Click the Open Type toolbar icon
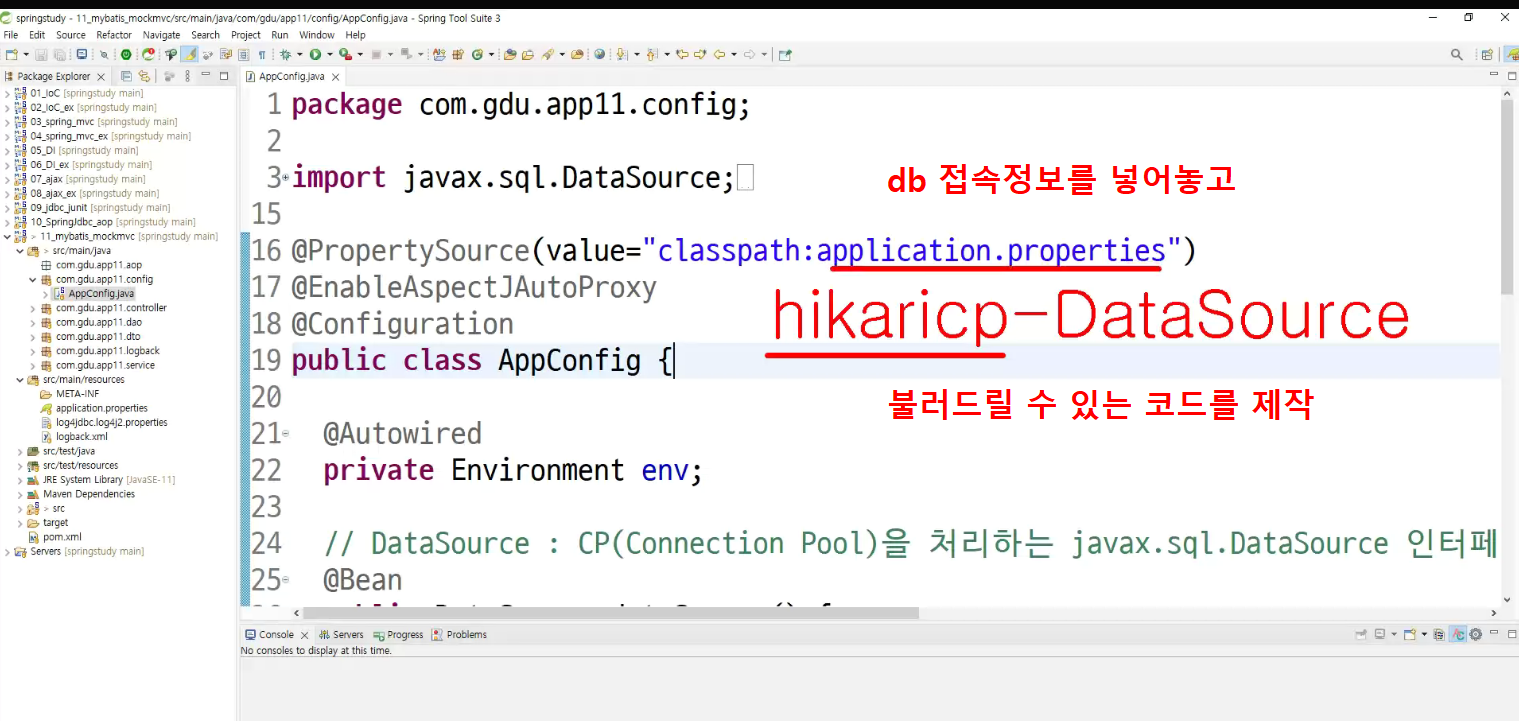Viewport: 1519px width, 721px height. [510, 54]
